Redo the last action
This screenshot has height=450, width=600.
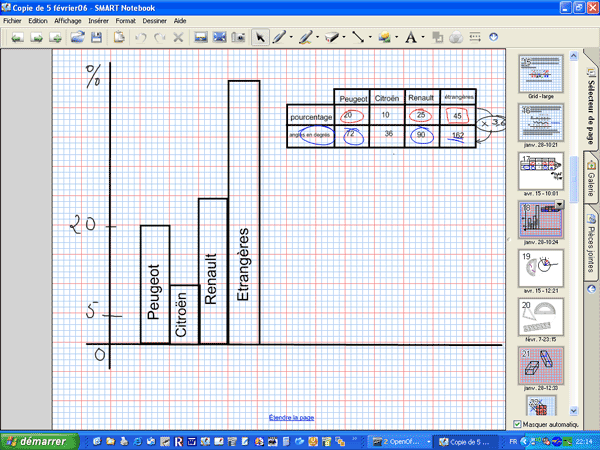point(159,38)
